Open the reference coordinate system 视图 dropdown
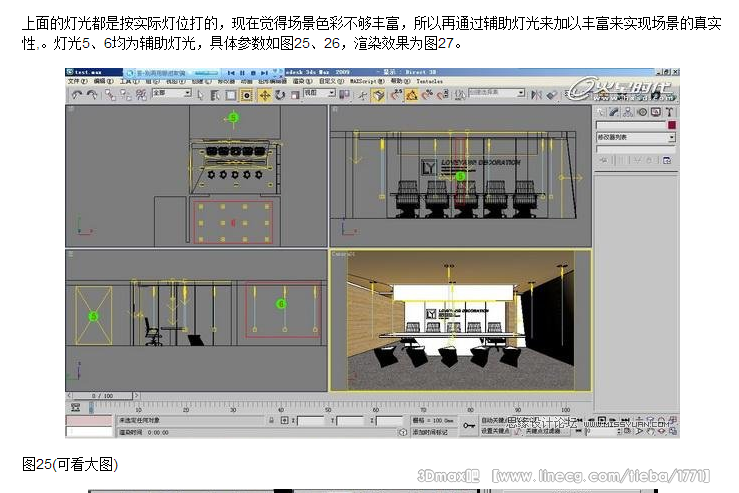Image resolution: width=739 pixels, height=493 pixels. pyautogui.click(x=319, y=93)
